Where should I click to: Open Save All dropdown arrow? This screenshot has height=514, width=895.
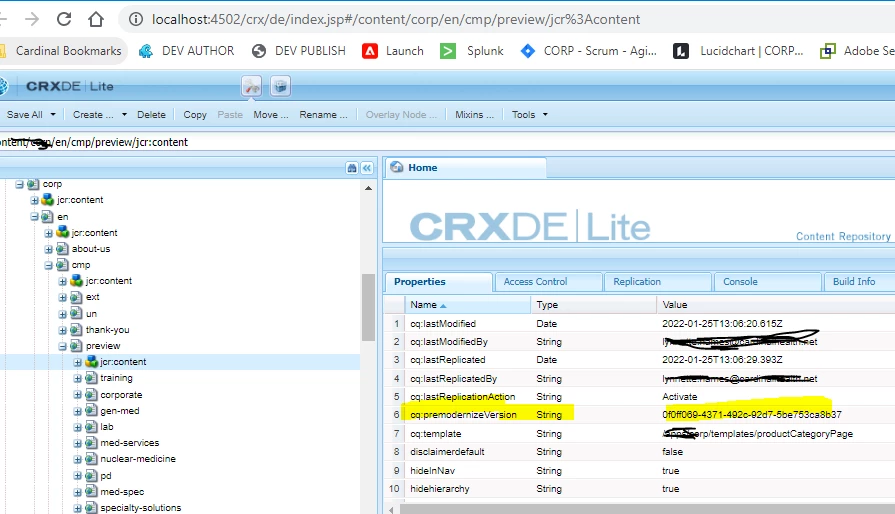[x=53, y=115]
